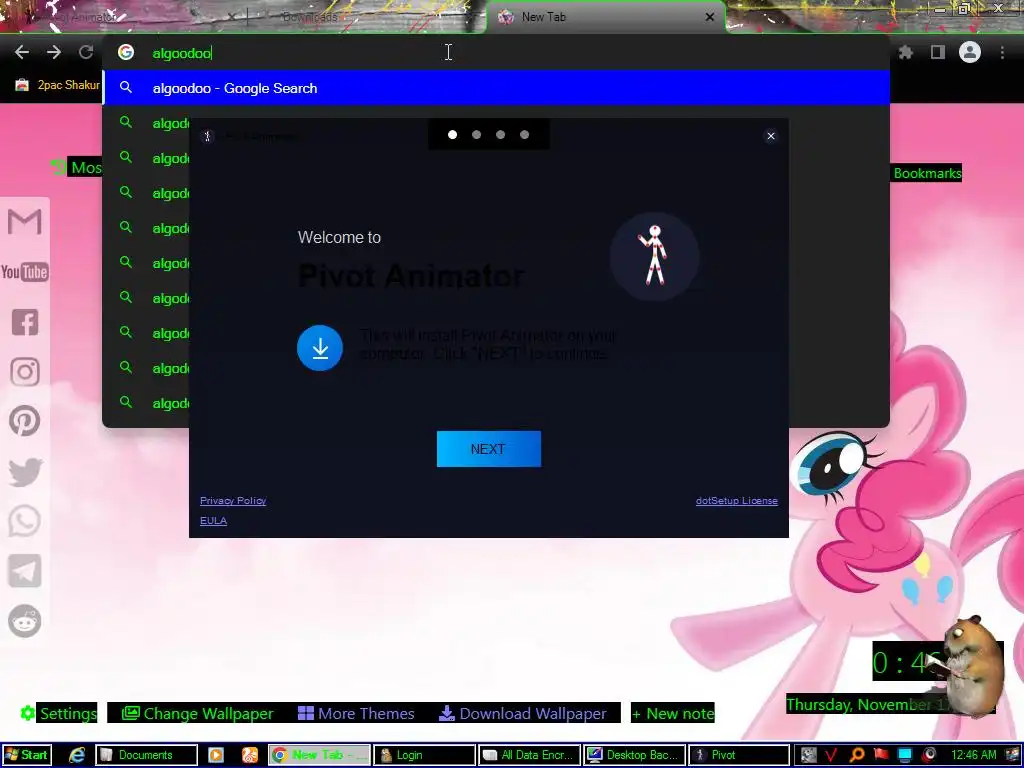Viewport: 1024px width, 768px height.
Task: Select the third installer step dot
Action: [x=500, y=135]
